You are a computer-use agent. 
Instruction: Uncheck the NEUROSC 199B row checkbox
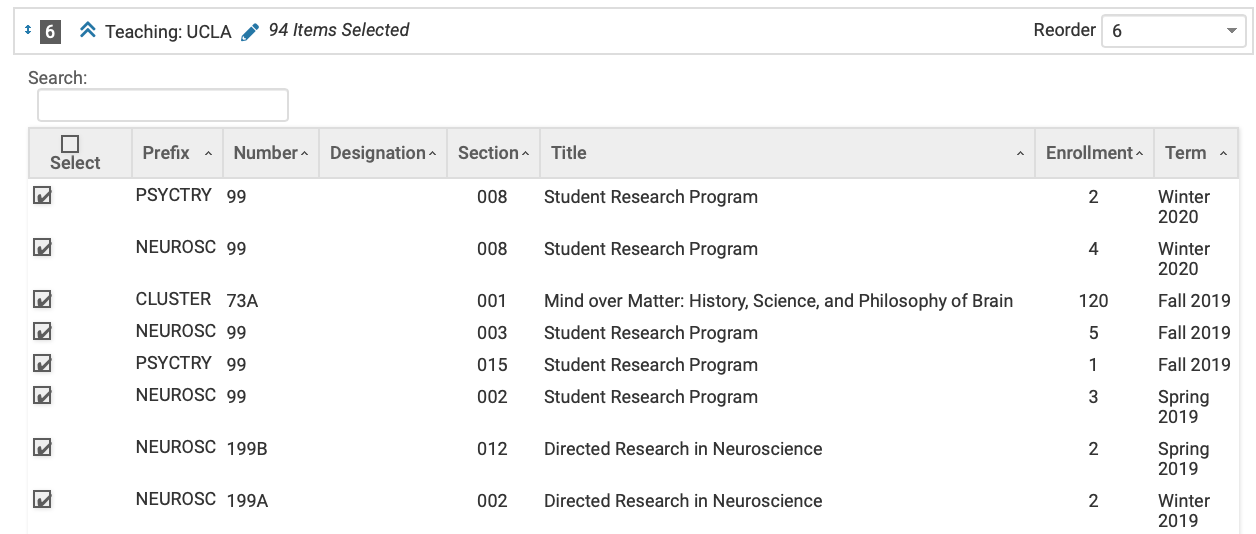pos(42,448)
